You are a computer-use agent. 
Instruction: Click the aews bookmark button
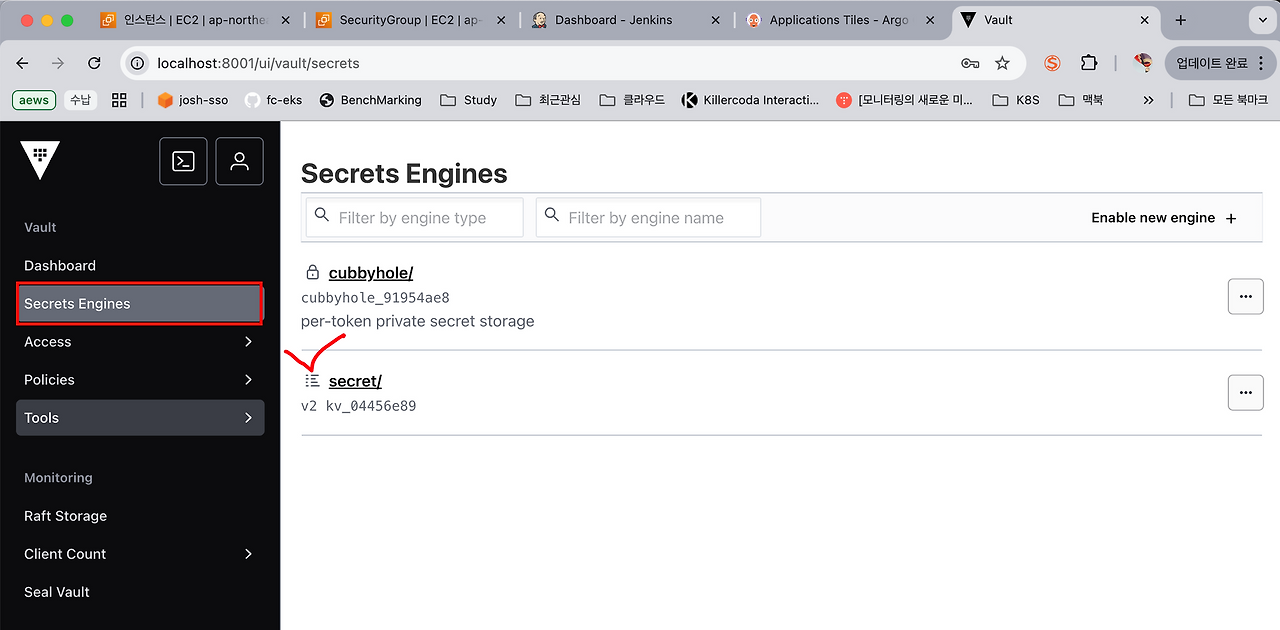point(34,100)
